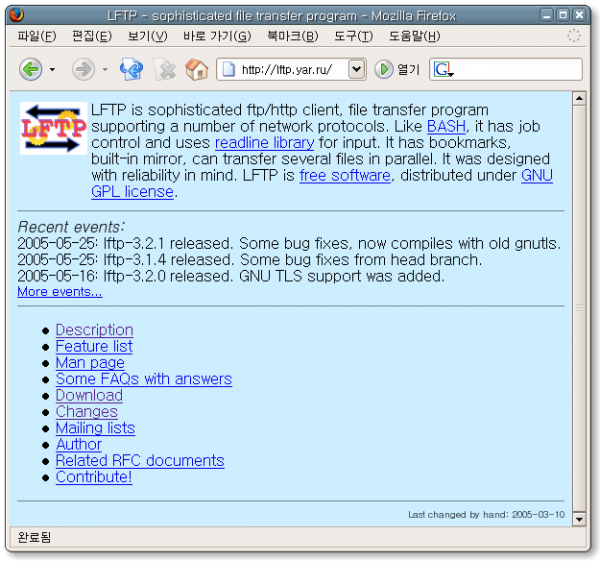Open the 보기(V) menu

click(147, 36)
